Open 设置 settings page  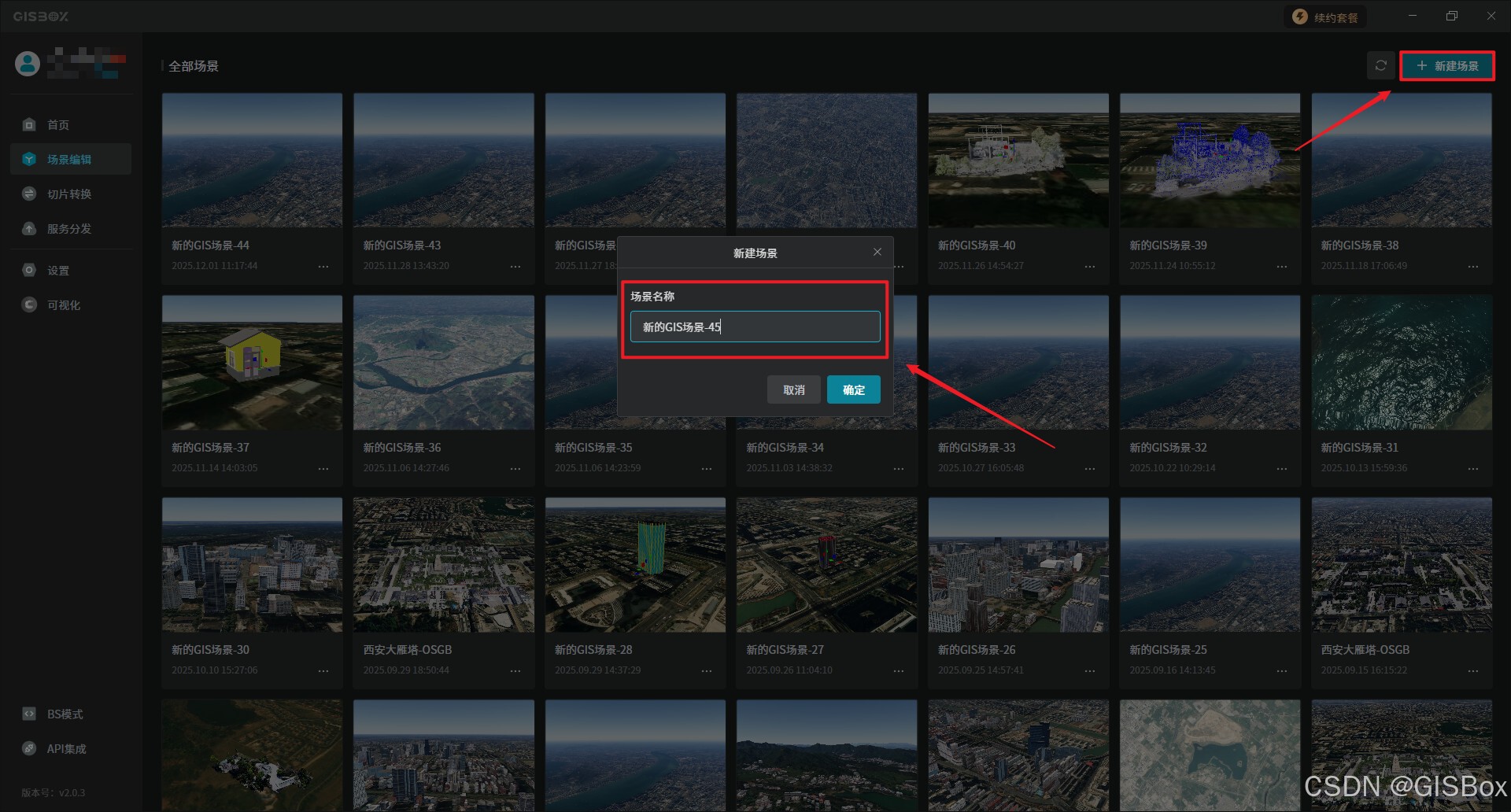pos(71,270)
